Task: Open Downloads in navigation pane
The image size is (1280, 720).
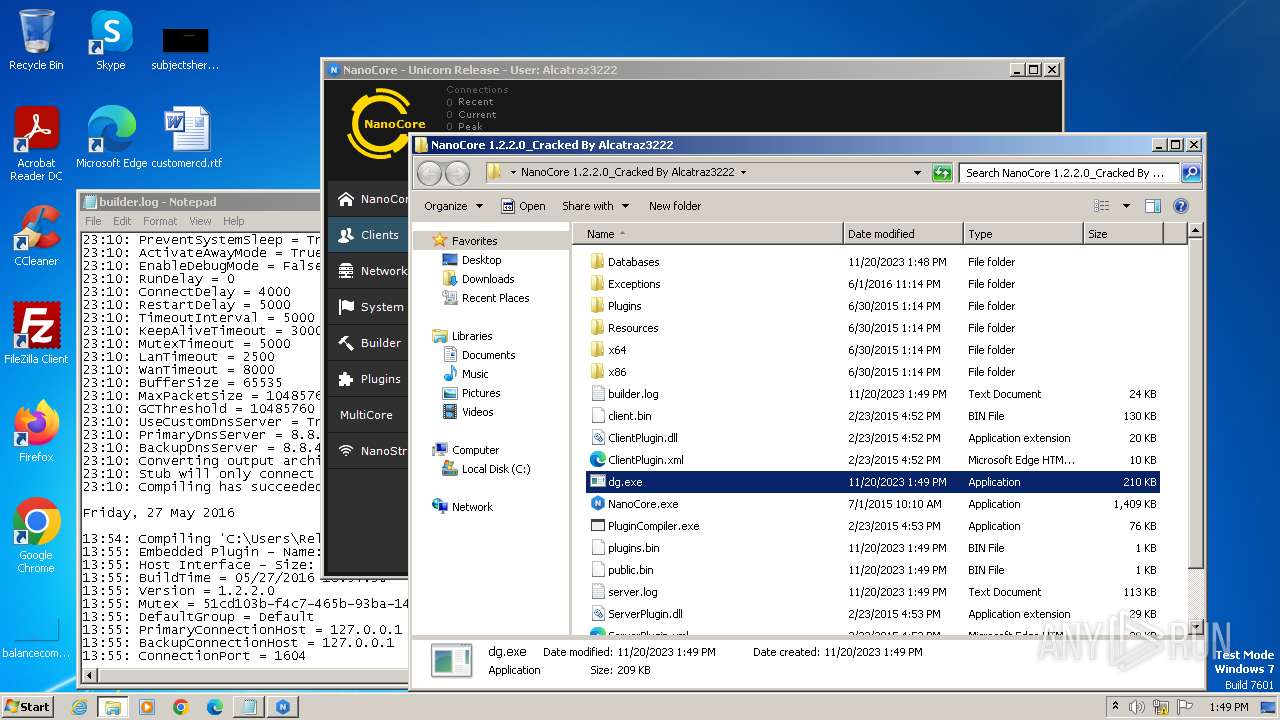Action: (488, 279)
